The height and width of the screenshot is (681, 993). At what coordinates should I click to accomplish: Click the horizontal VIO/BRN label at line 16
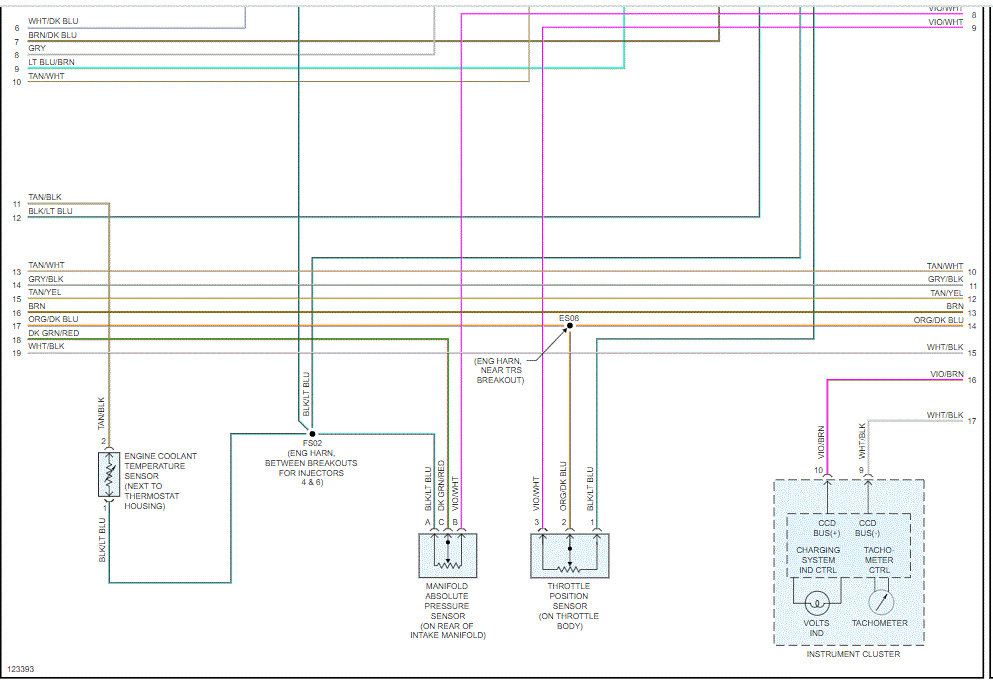tap(947, 374)
